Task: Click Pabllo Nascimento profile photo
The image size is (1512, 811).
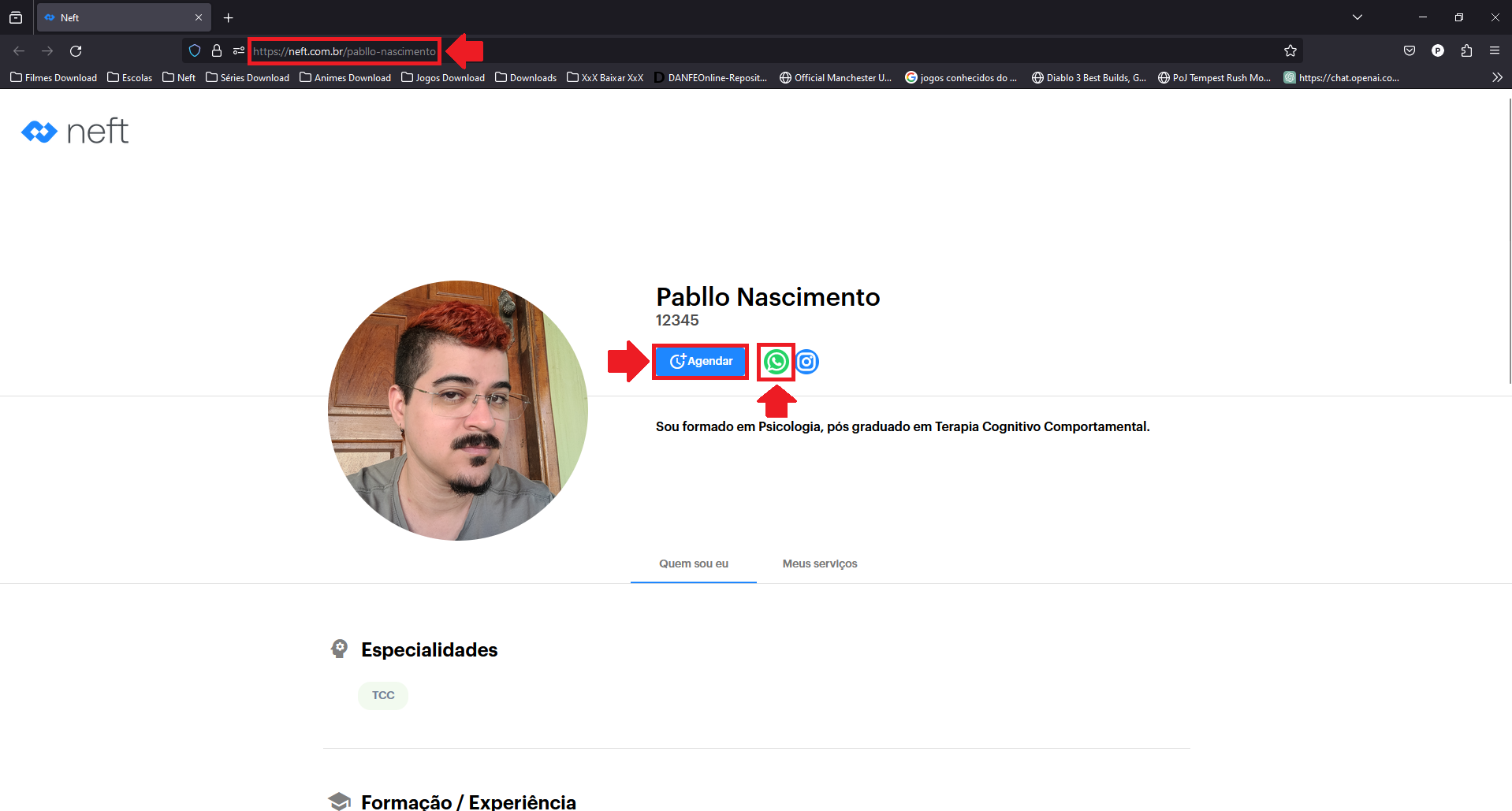Action: pyautogui.click(x=458, y=411)
